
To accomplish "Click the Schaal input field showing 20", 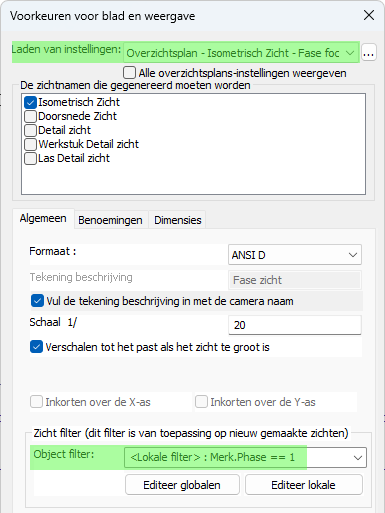I will click(x=295, y=325).
